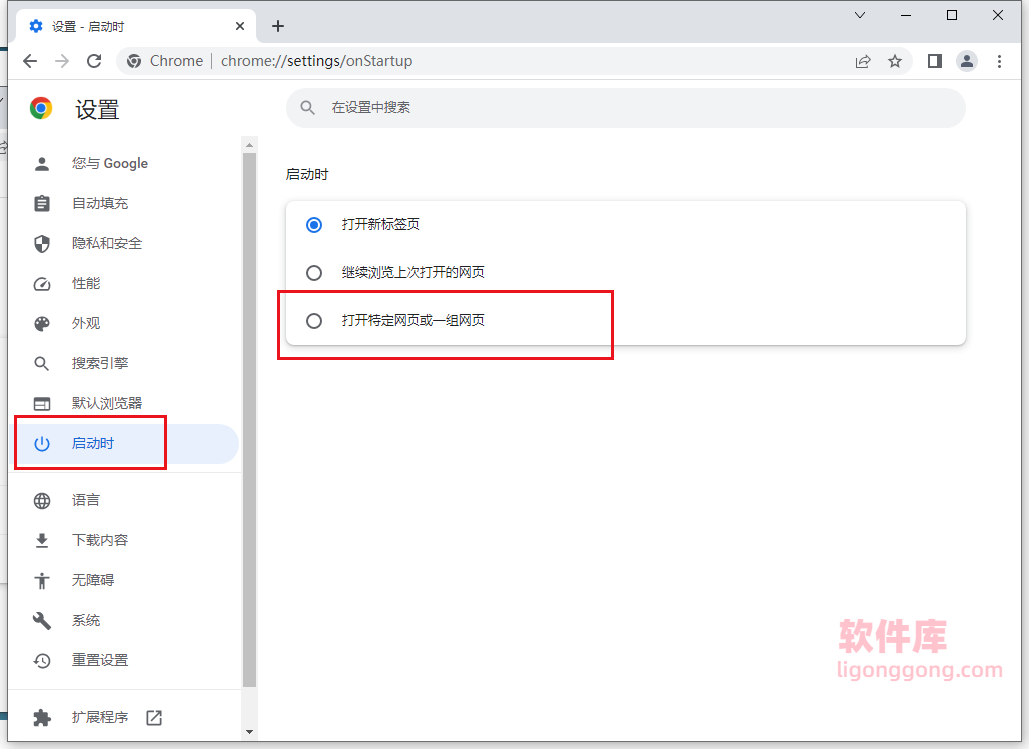Click the browser back arrow
1029x749 pixels.
(30, 61)
